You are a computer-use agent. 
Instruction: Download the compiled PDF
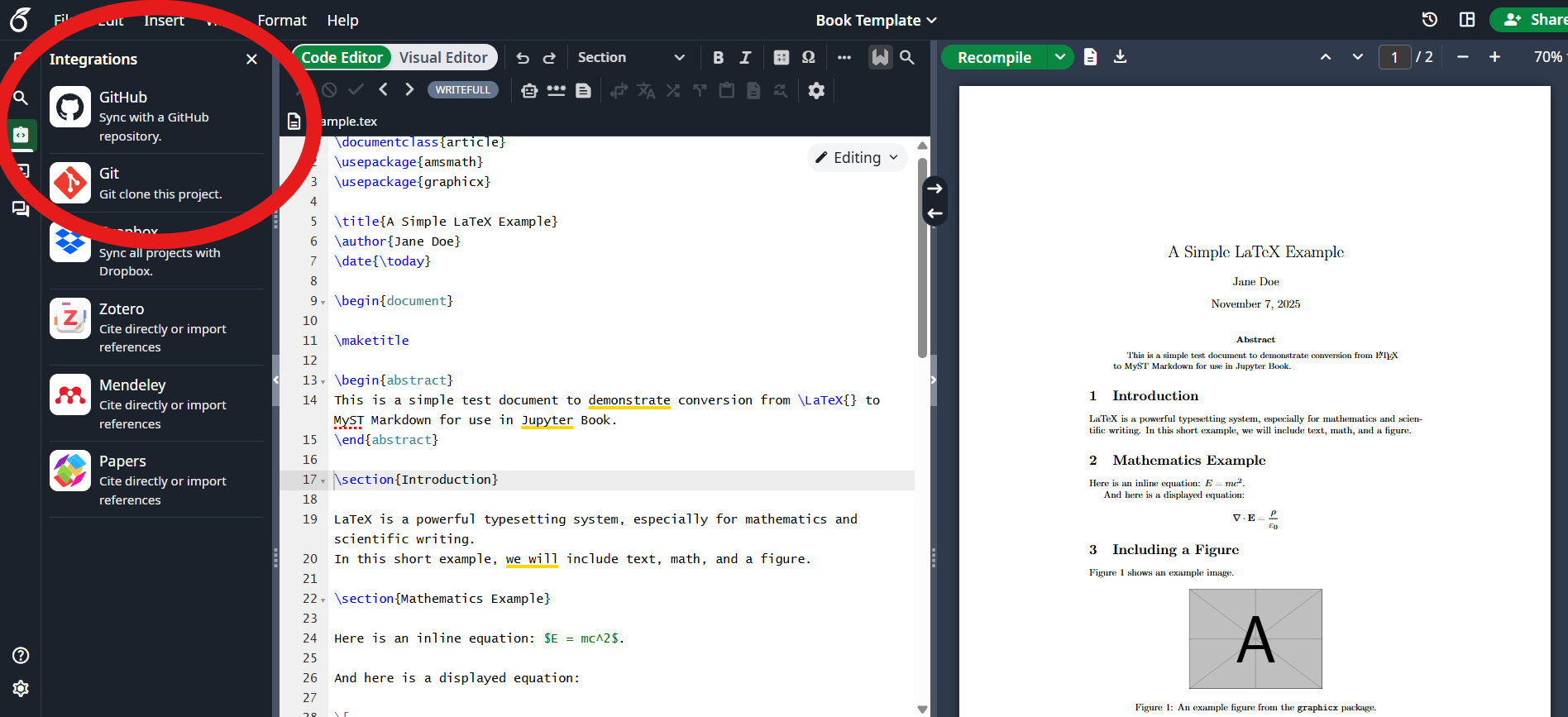click(1120, 57)
